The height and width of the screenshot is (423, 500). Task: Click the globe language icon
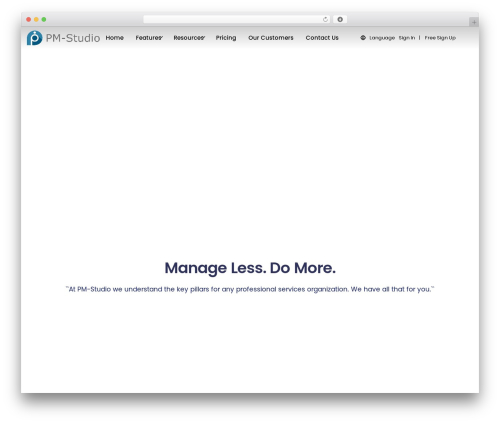pyautogui.click(x=363, y=38)
